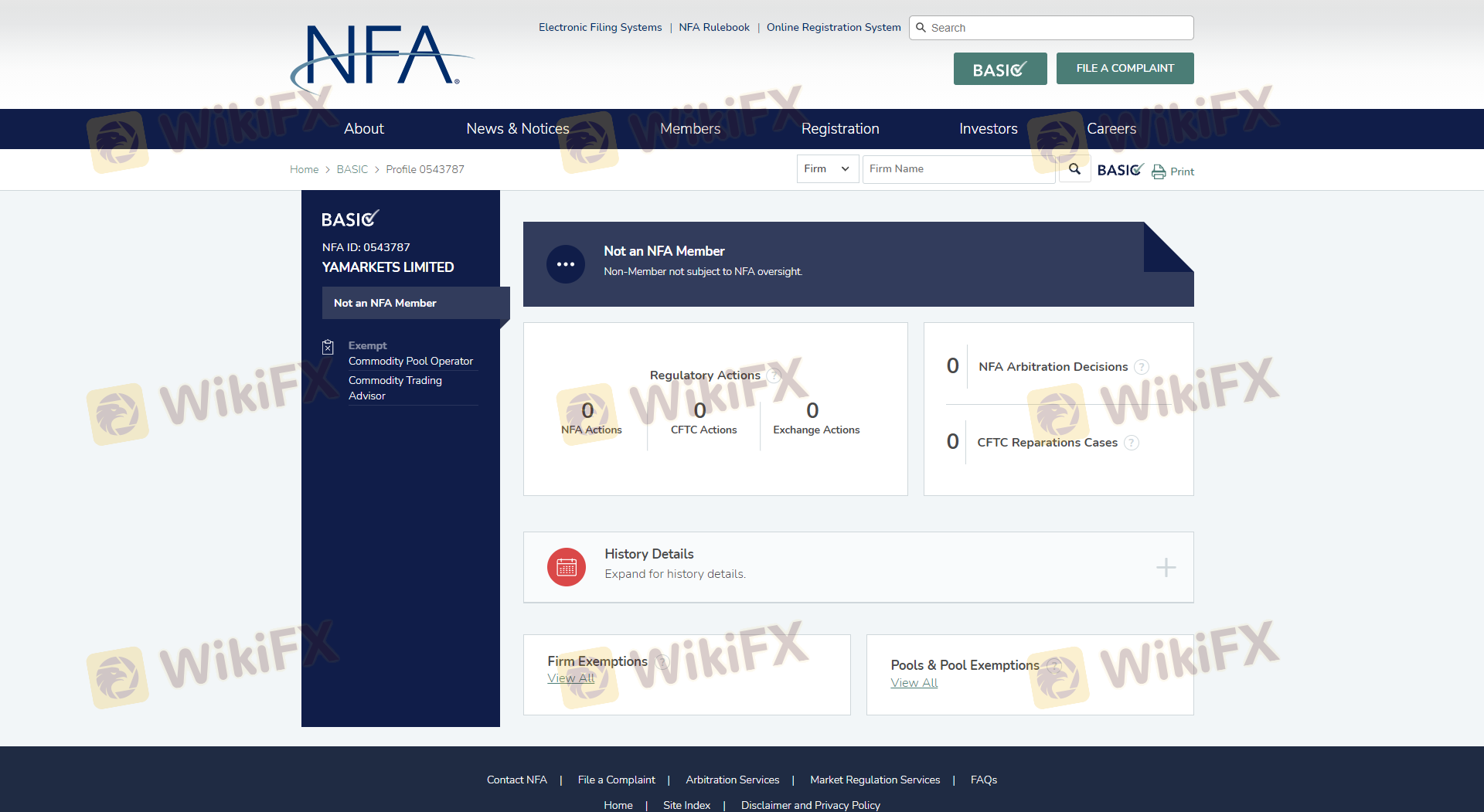This screenshot has width=1484, height=812.
Task: Click View All under Firm Exemptions
Action: click(x=570, y=678)
